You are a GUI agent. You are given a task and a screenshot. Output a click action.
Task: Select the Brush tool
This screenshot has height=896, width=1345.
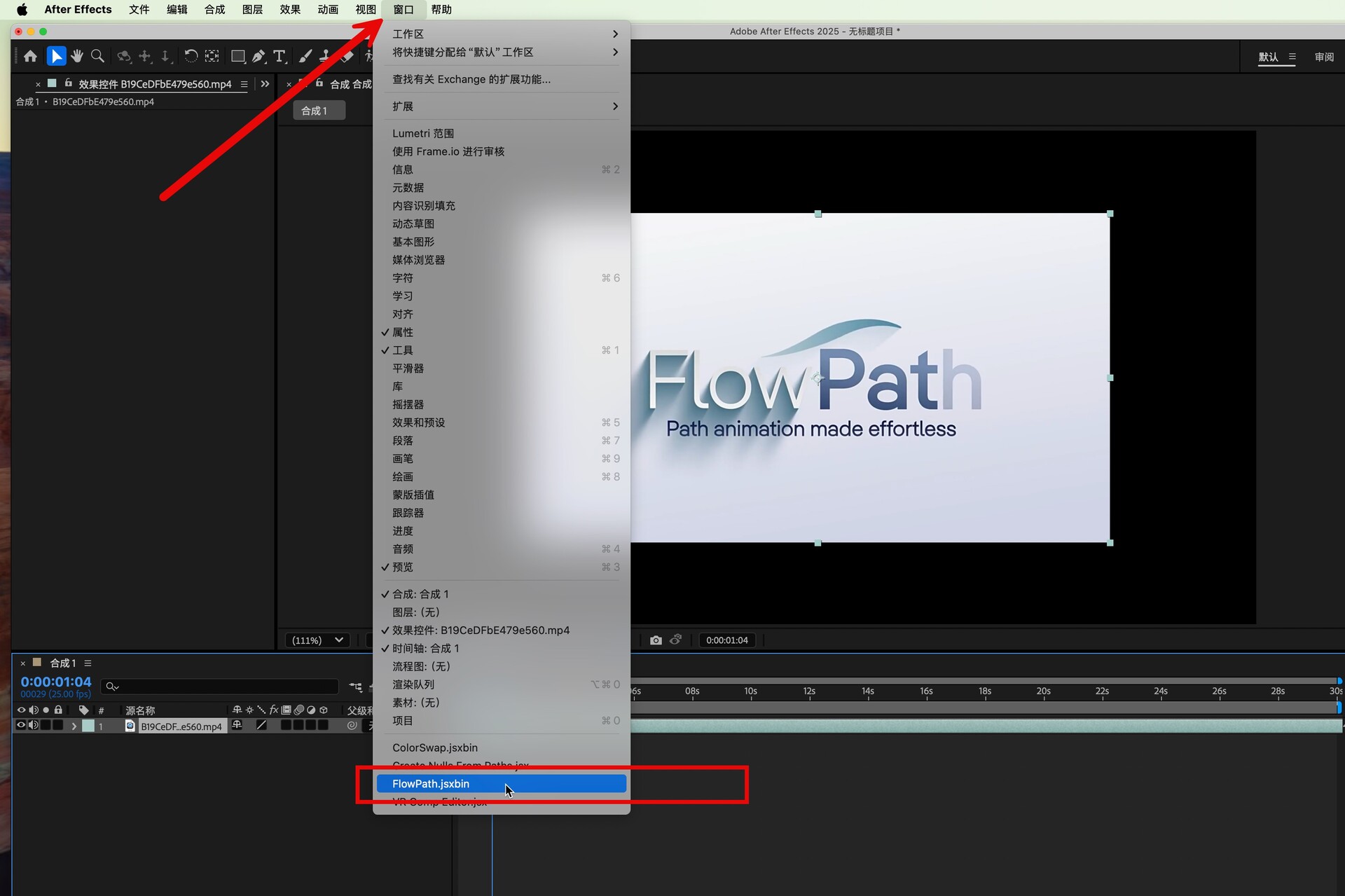click(305, 56)
